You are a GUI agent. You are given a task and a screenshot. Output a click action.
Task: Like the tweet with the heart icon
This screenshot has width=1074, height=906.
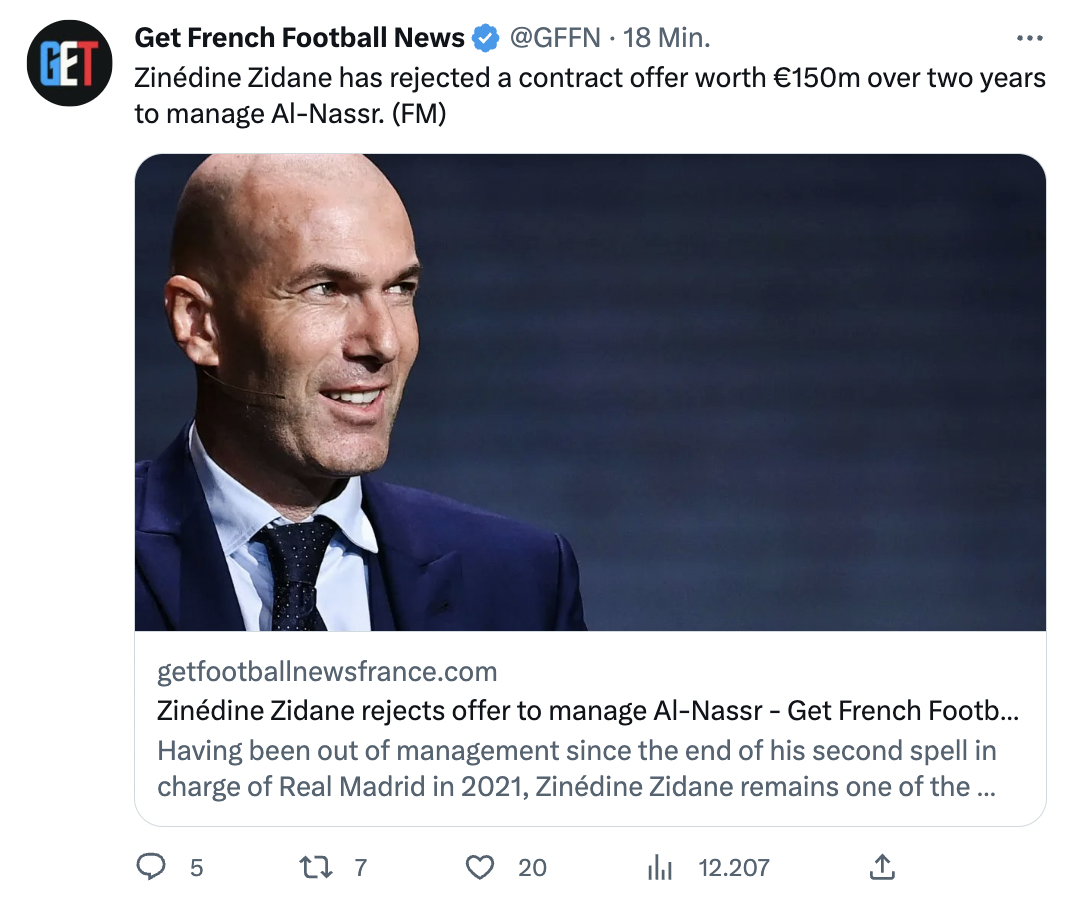(x=480, y=866)
